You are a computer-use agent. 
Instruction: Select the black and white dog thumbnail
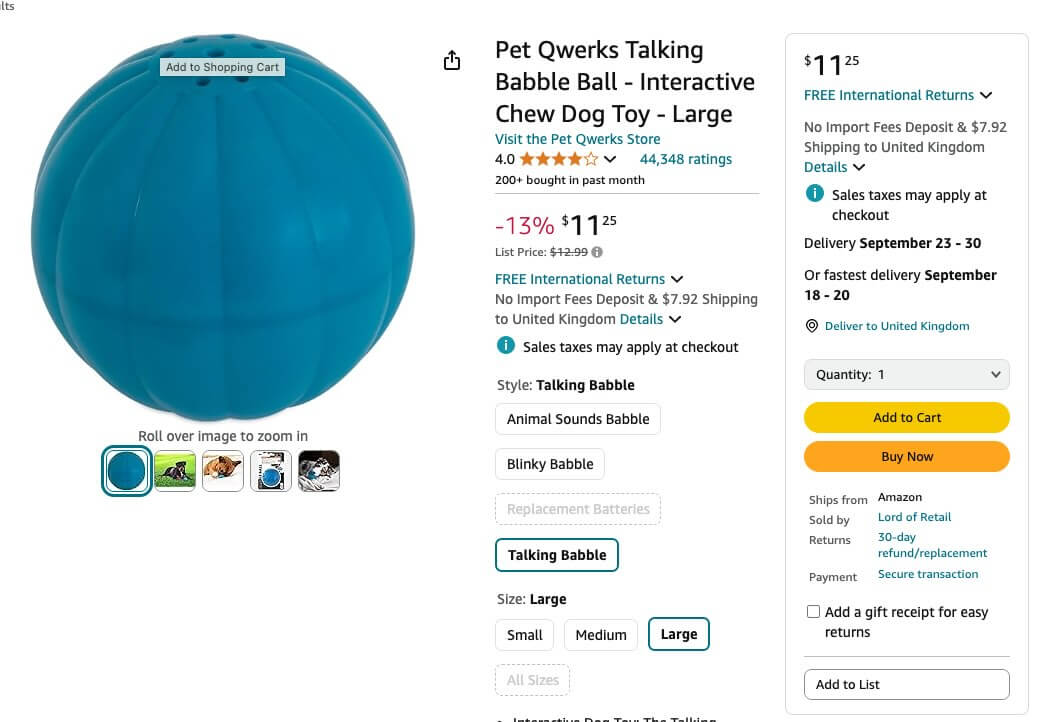click(319, 471)
